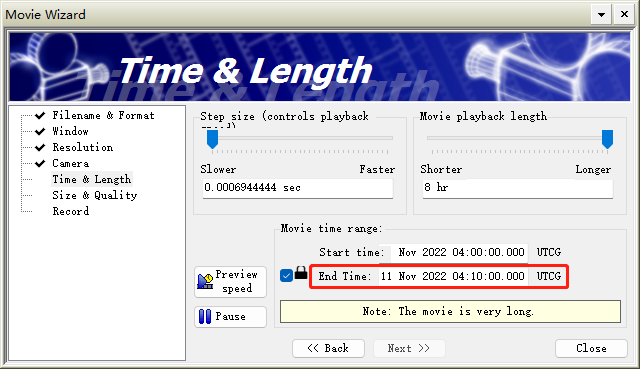Image resolution: width=640 pixels, height=369 pixels.
Task: Click the checkmark beside Camera
Action: coord(40,164)
